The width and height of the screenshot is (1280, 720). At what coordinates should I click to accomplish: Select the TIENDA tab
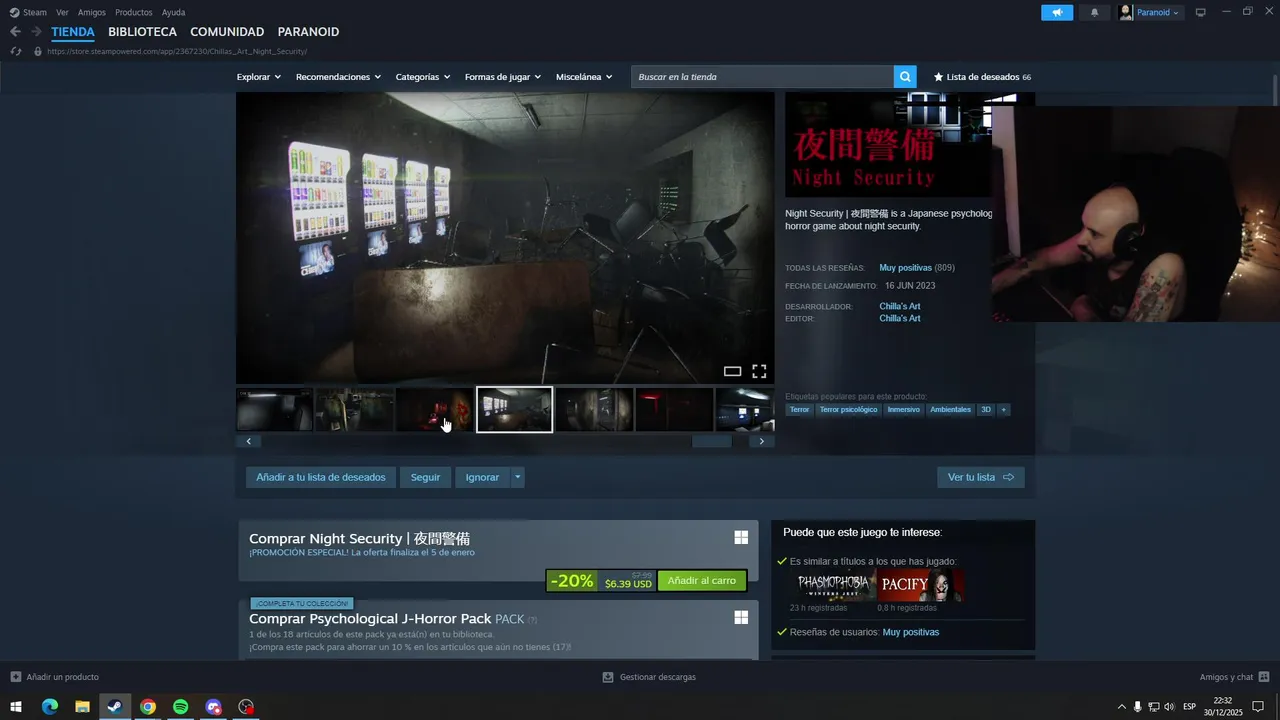(x=73, y=32)
